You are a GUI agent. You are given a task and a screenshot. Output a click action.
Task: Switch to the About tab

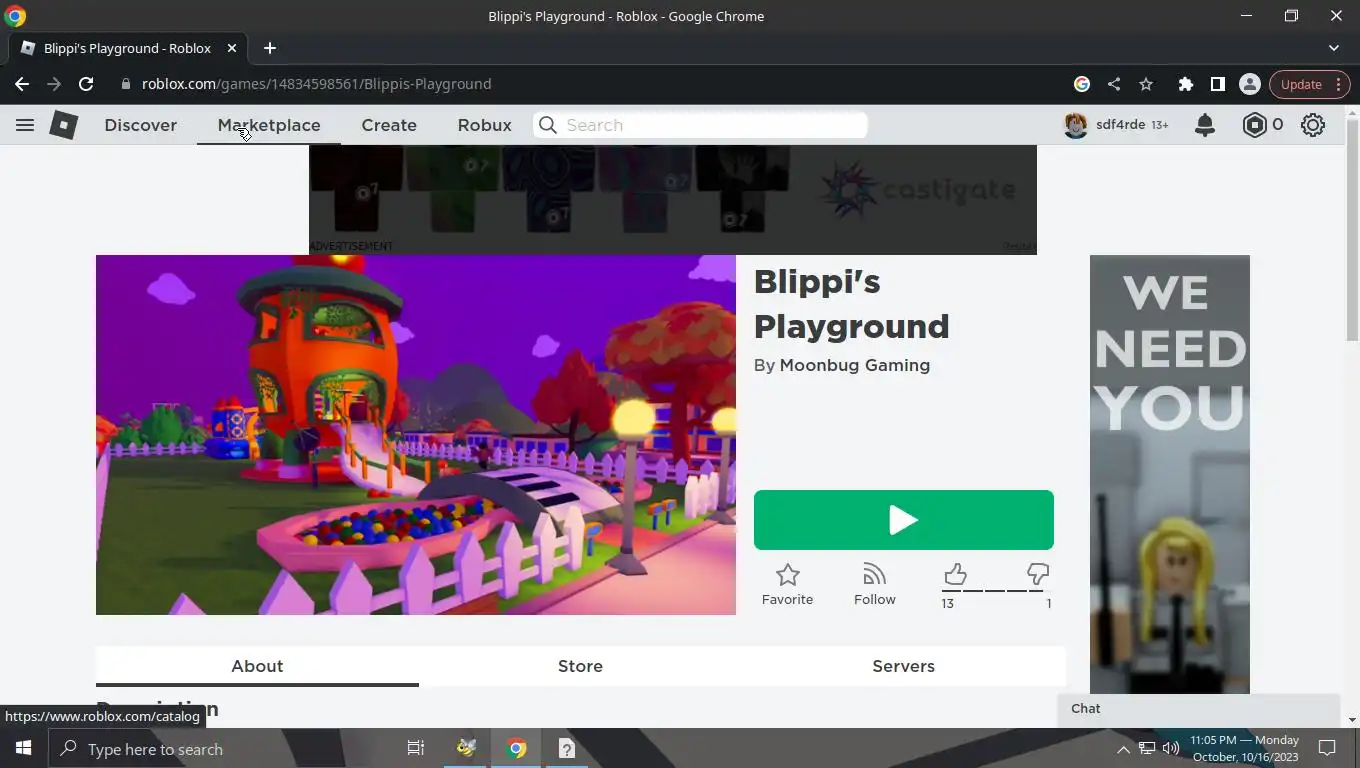[257, 666]
